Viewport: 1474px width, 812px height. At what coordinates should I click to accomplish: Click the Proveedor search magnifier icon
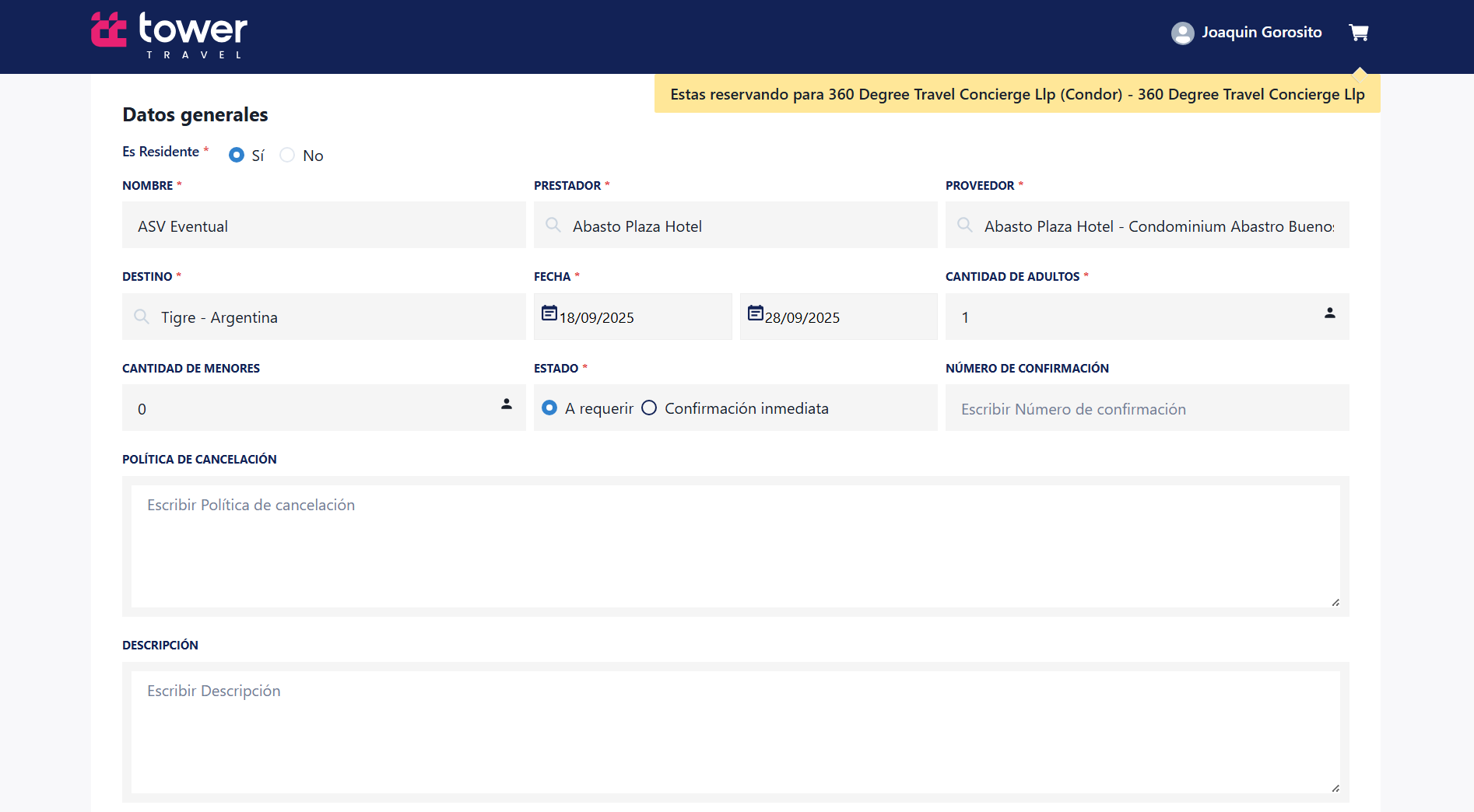[x=964, y=226]
